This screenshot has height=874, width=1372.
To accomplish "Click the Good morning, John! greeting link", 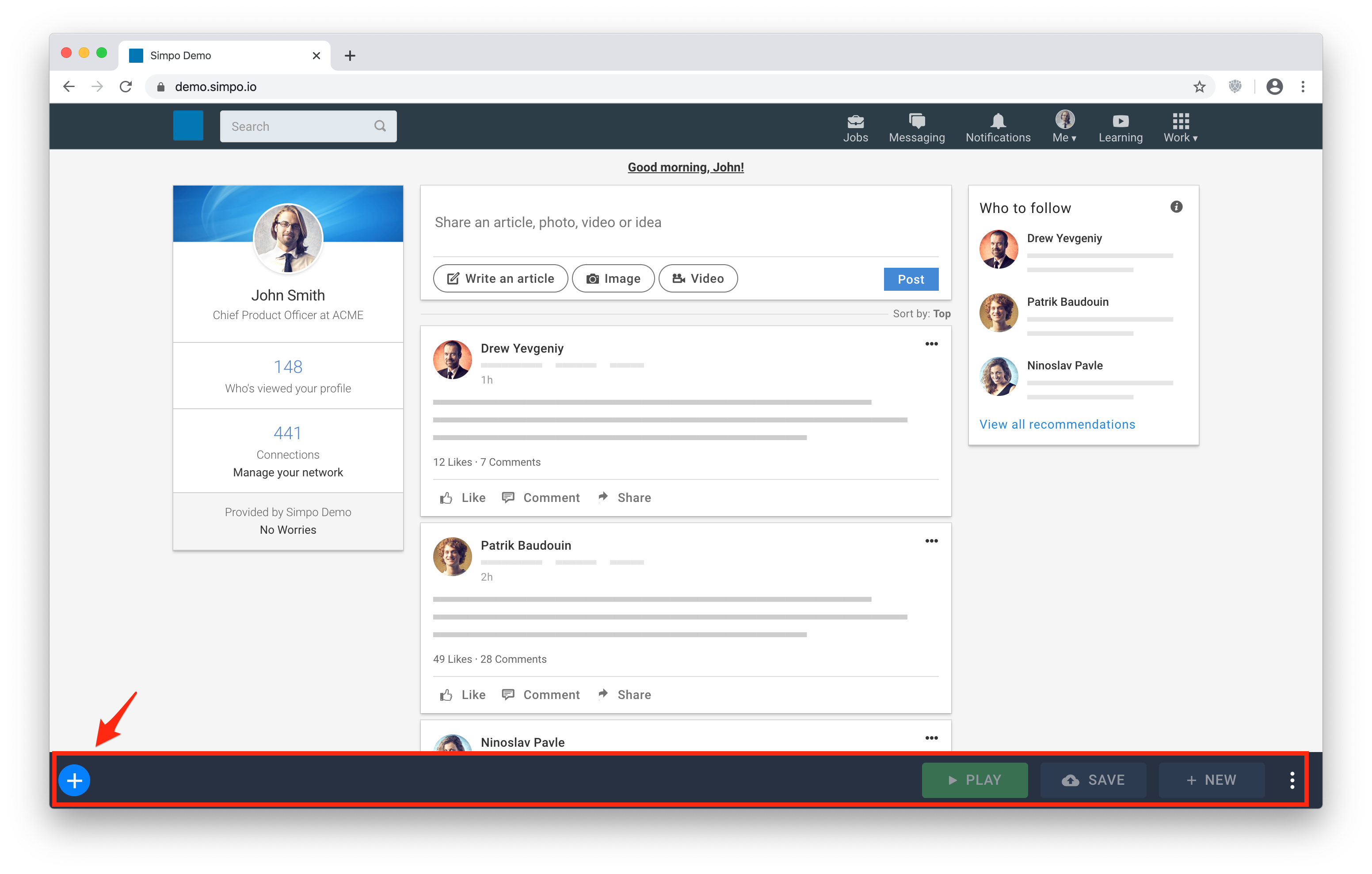I will 686,167.
